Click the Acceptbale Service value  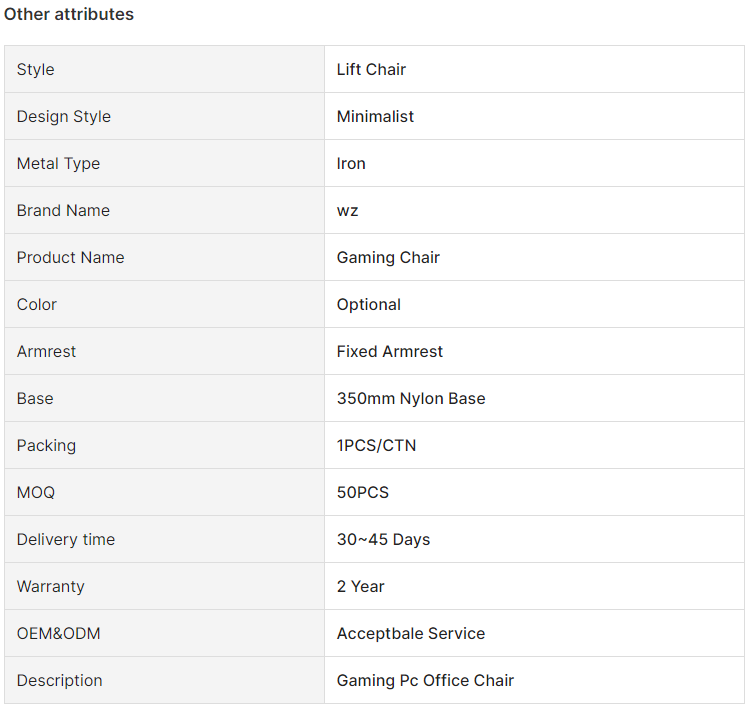click(x=411, y=633)
